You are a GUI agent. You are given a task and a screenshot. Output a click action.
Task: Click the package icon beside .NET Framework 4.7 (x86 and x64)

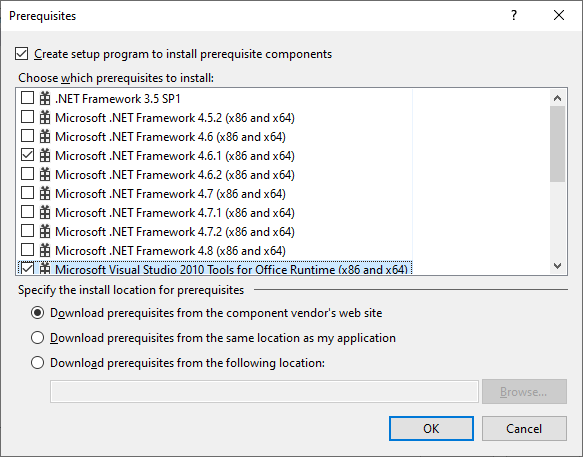(45, 193)
